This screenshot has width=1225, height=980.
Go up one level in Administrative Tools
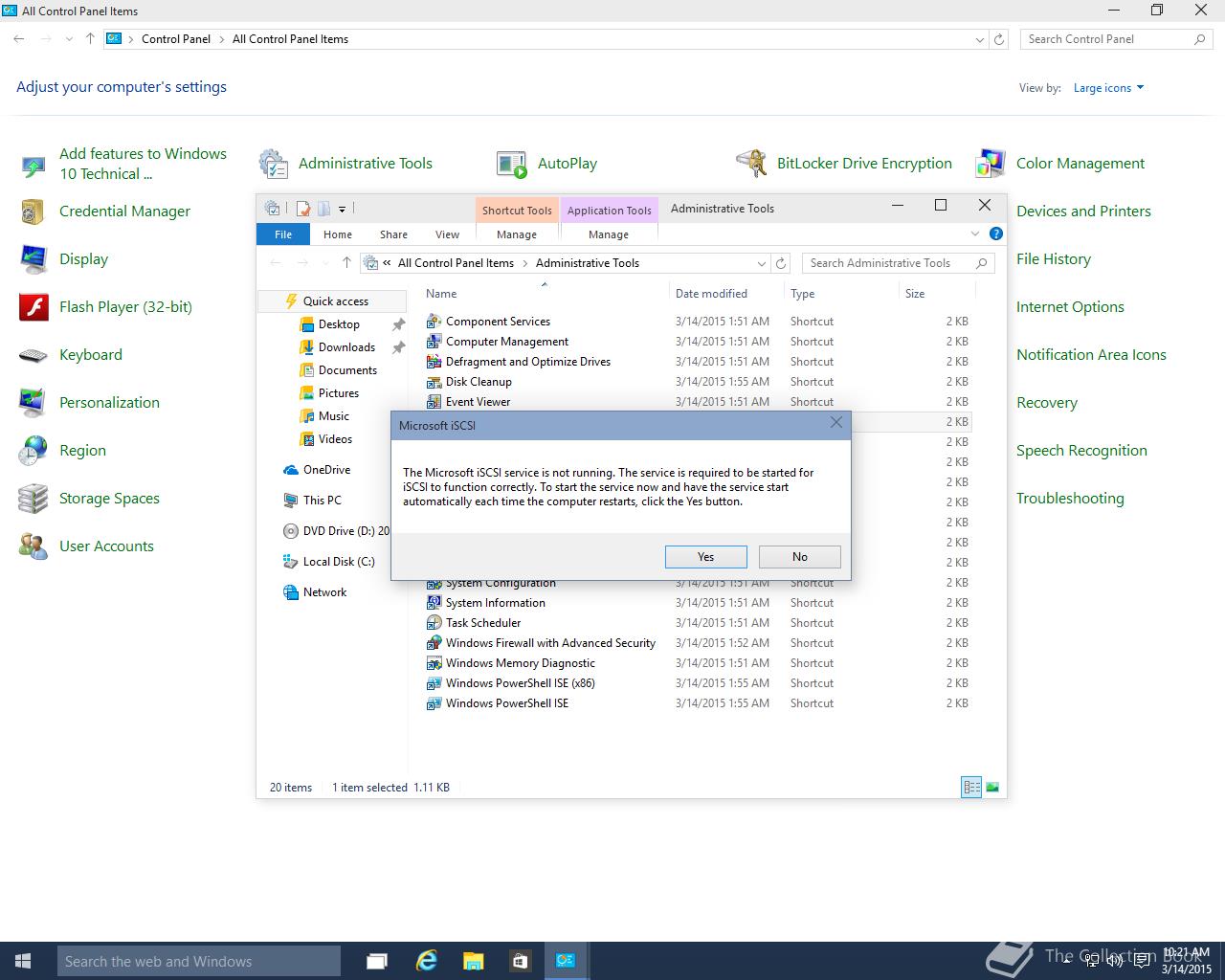[346, 263]
